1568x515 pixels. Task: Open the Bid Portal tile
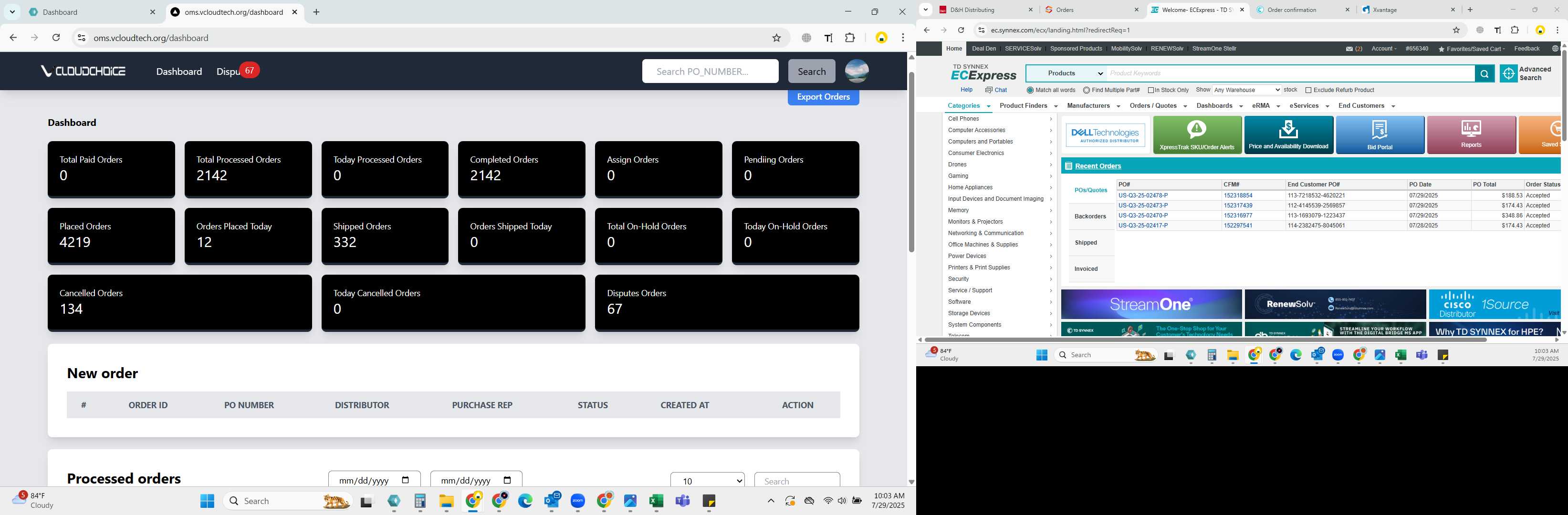pyautogui.click(x=1380, y=135)
